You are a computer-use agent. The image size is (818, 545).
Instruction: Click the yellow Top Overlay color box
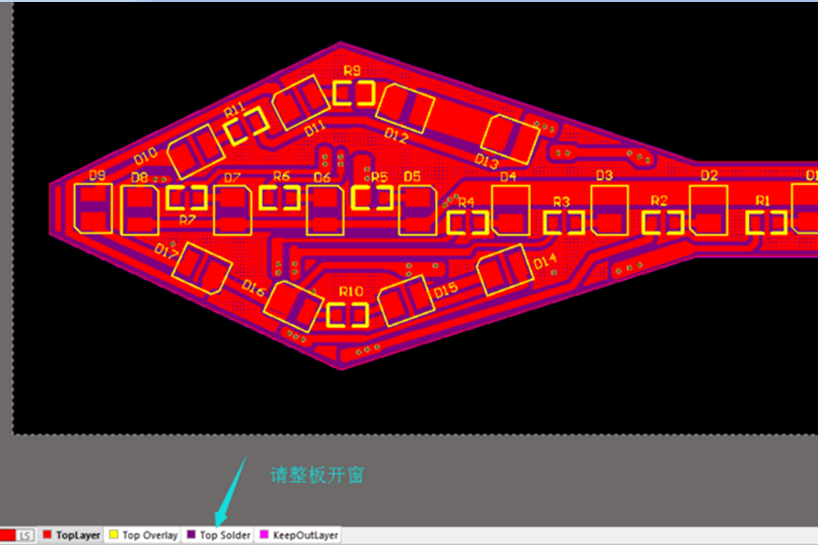coord(113,536)
